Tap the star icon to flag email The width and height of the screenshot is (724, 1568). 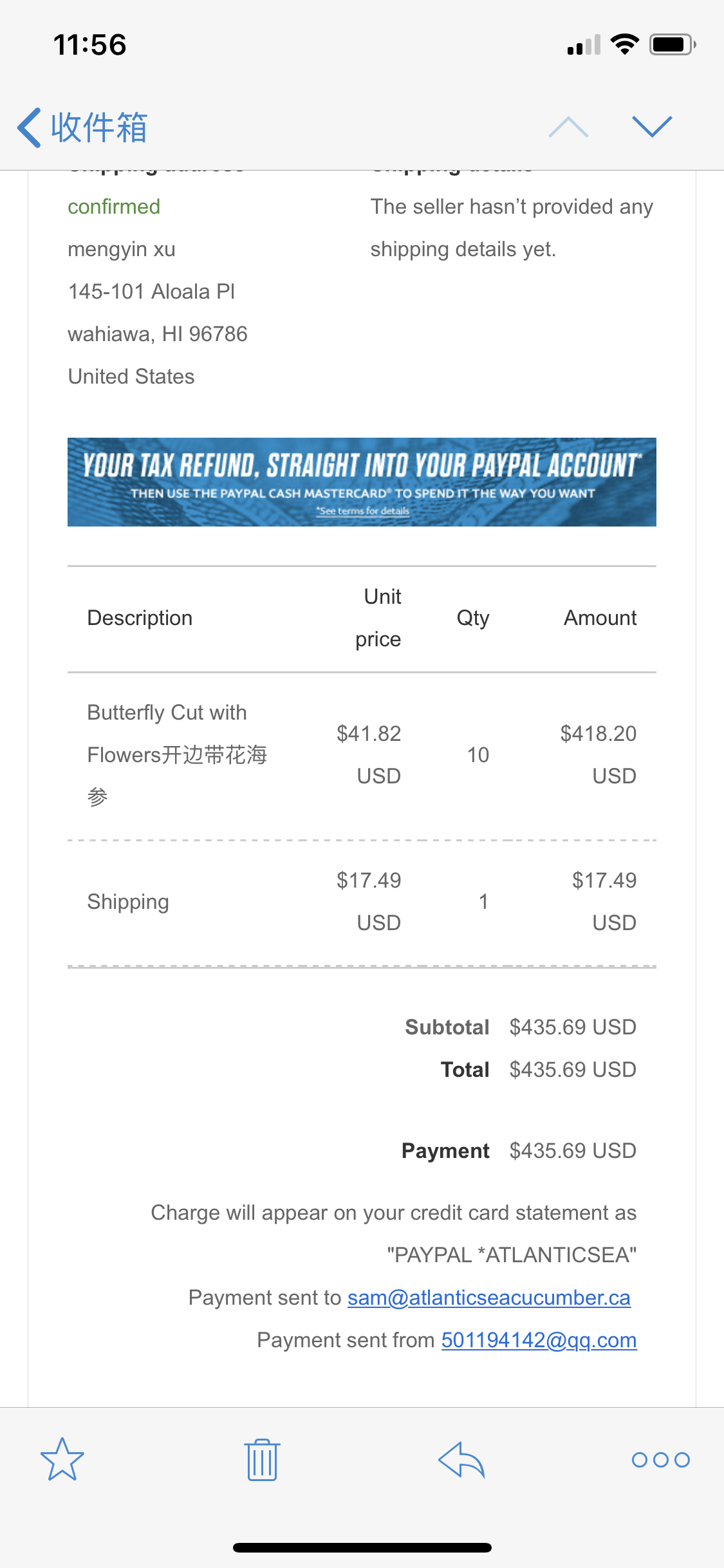click(x=62, y=1459)
